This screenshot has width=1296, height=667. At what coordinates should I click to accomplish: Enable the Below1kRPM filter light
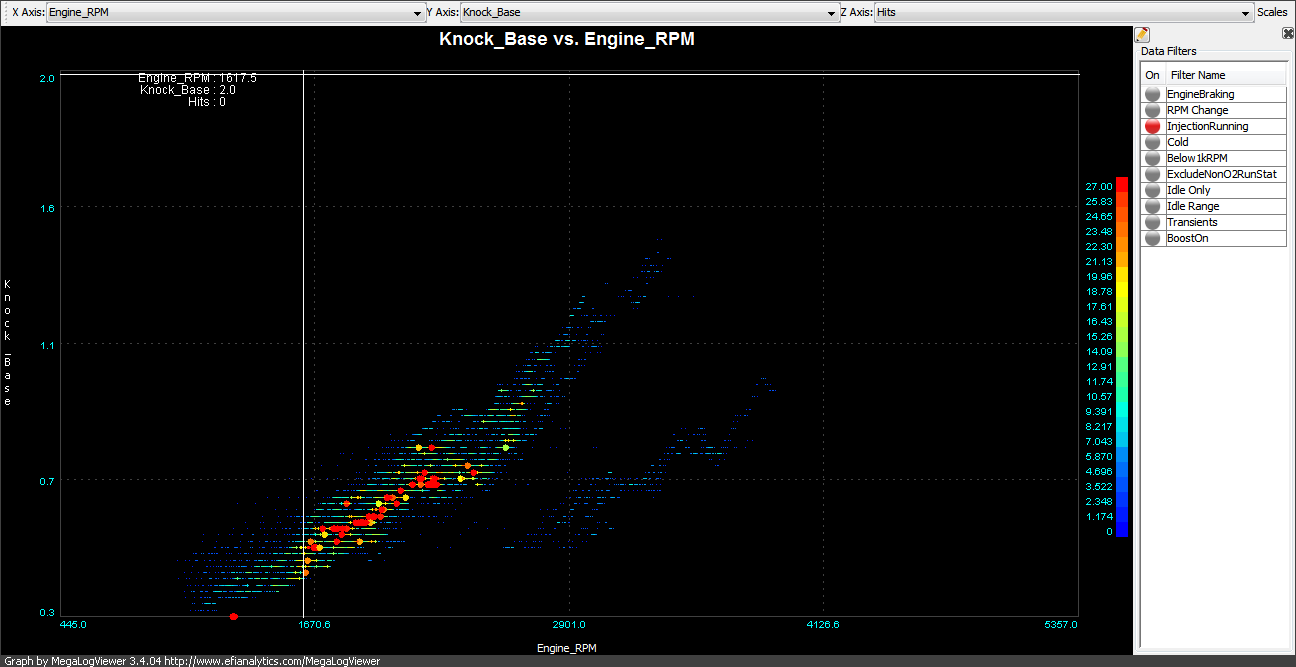1153,159
